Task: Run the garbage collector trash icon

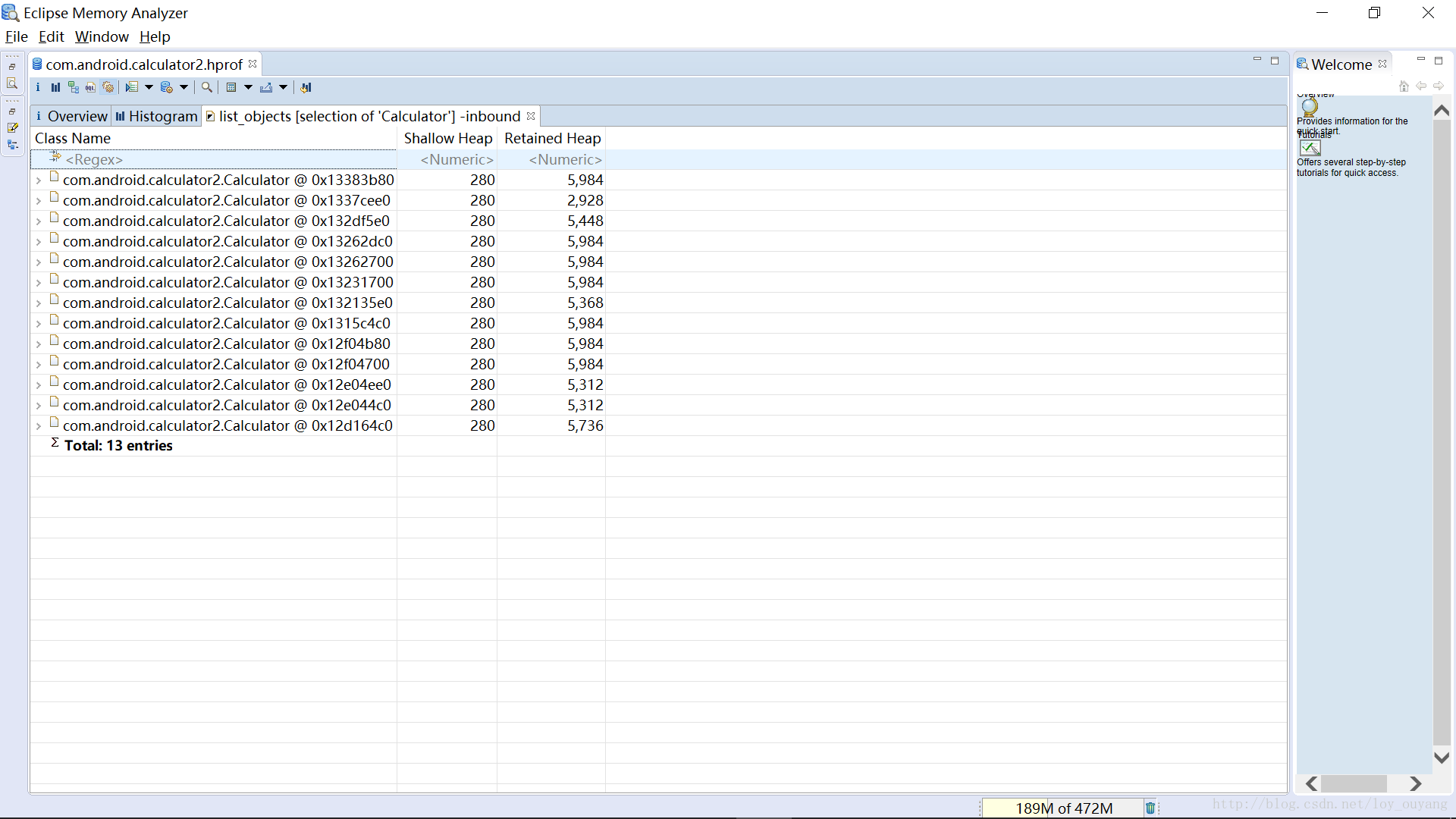Action: click(x=1150, y=808)
